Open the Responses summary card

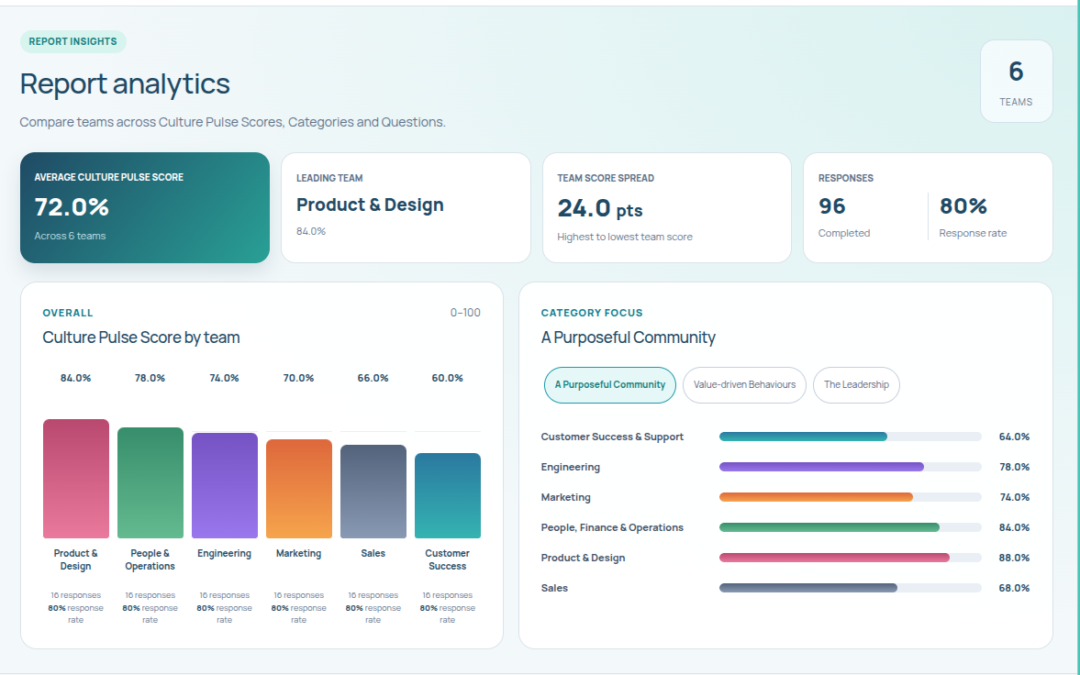coord(928,207)
